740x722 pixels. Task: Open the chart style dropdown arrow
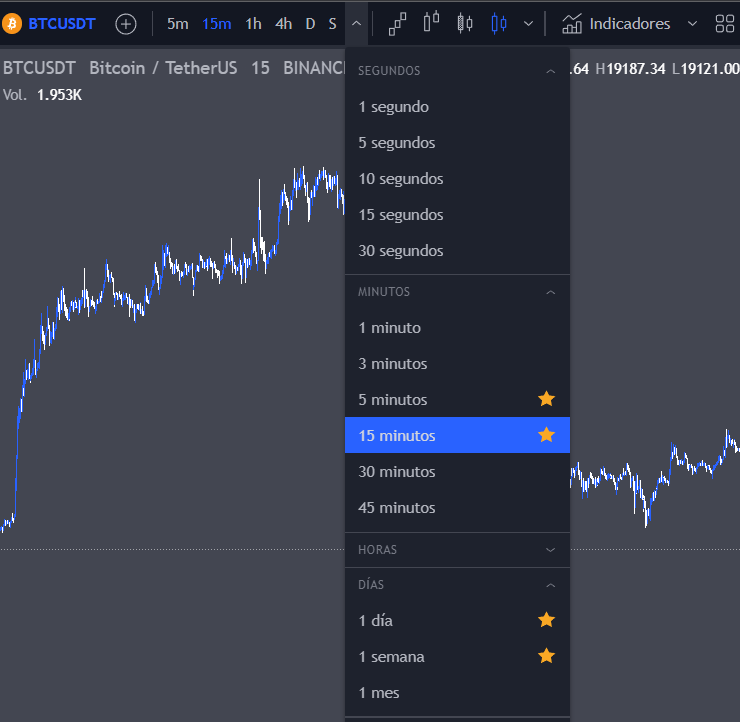529,24
